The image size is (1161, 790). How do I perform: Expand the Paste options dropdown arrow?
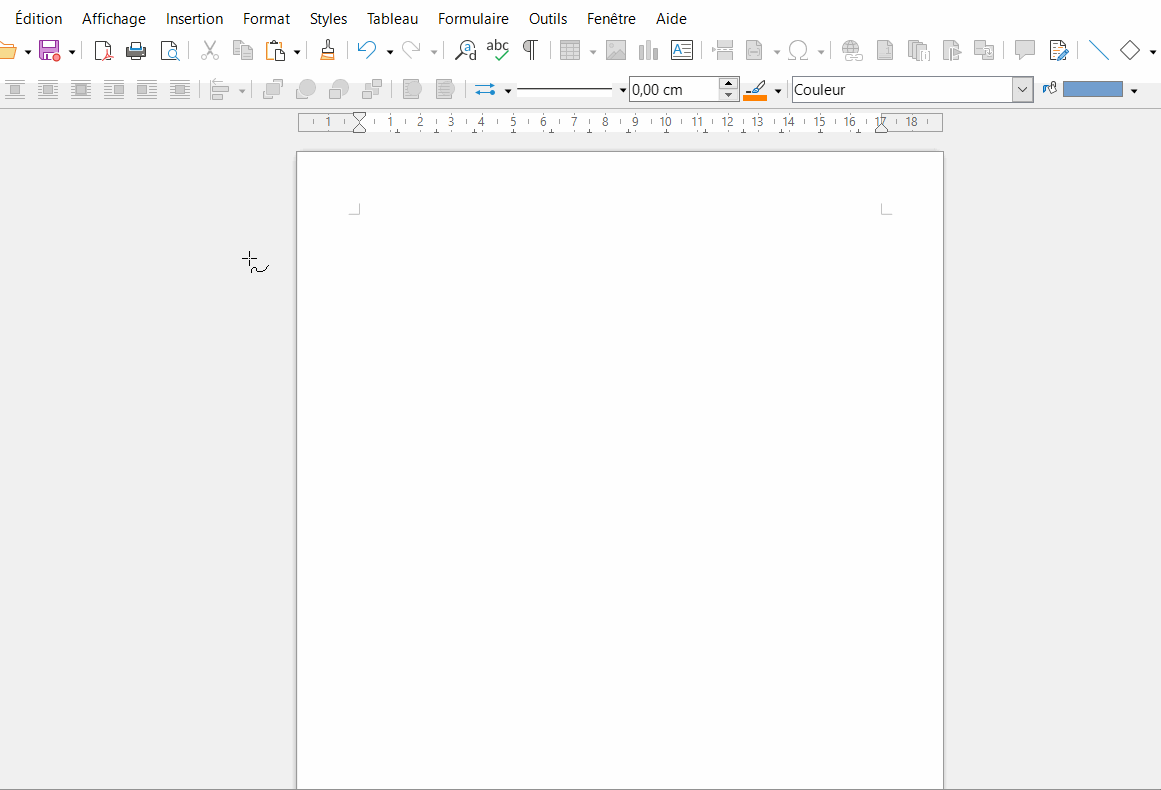(x=297, y=52)
